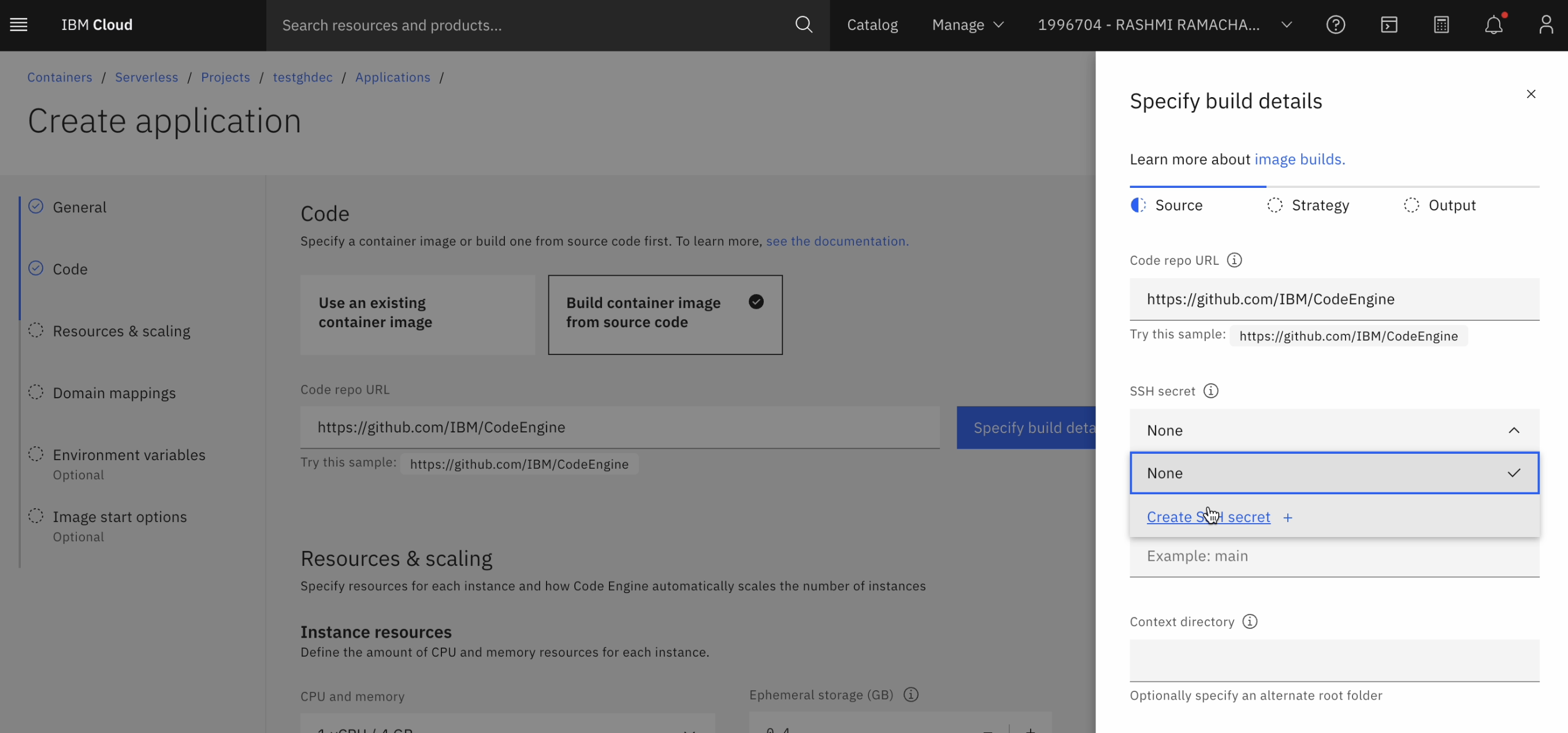This screenshot has height=733, width=1568.
Task: Select Build container image from source code tile
Action: 666,314
